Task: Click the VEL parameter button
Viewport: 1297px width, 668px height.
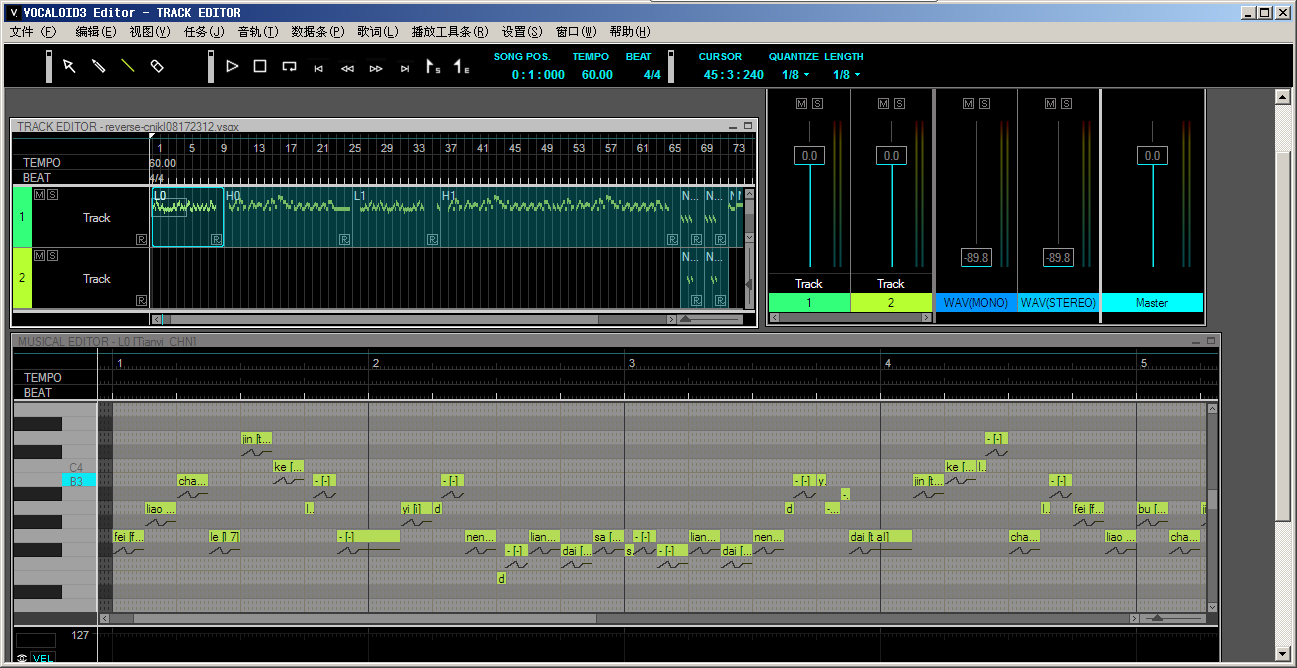Action: [42, 658]
